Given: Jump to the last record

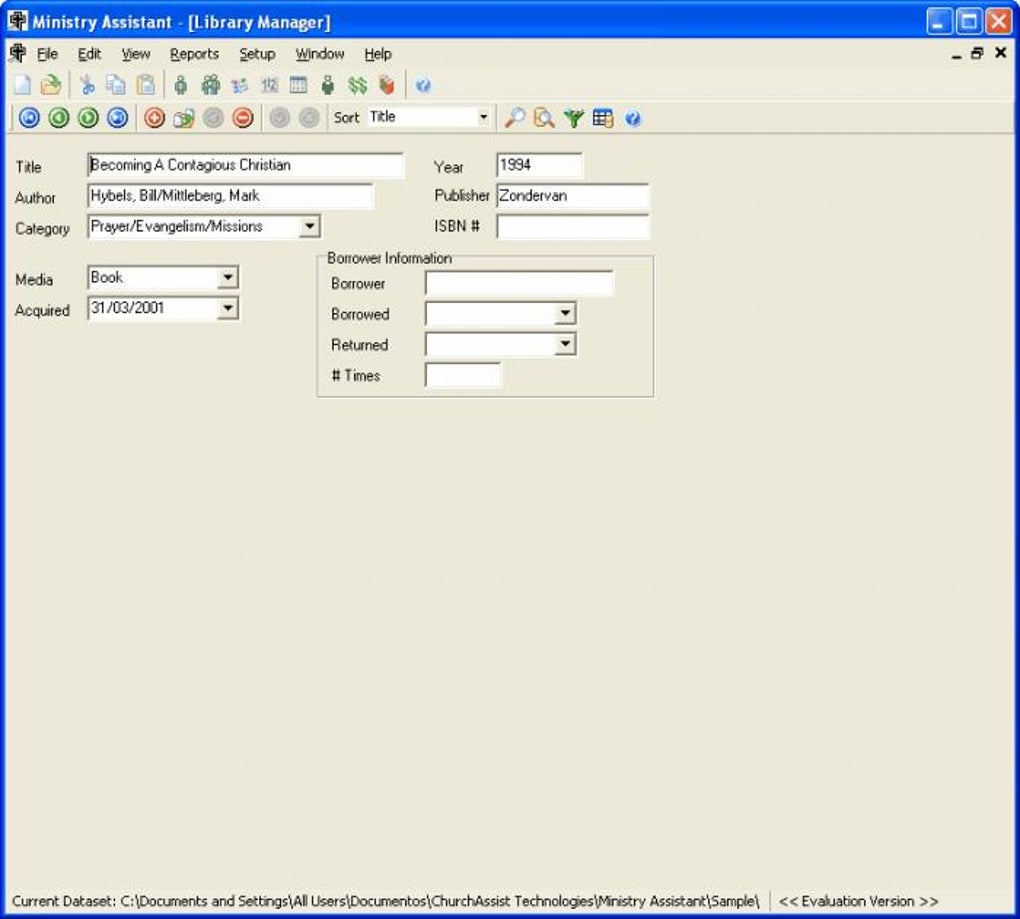Looking at the screenshot, I should [x=118, y=117].
